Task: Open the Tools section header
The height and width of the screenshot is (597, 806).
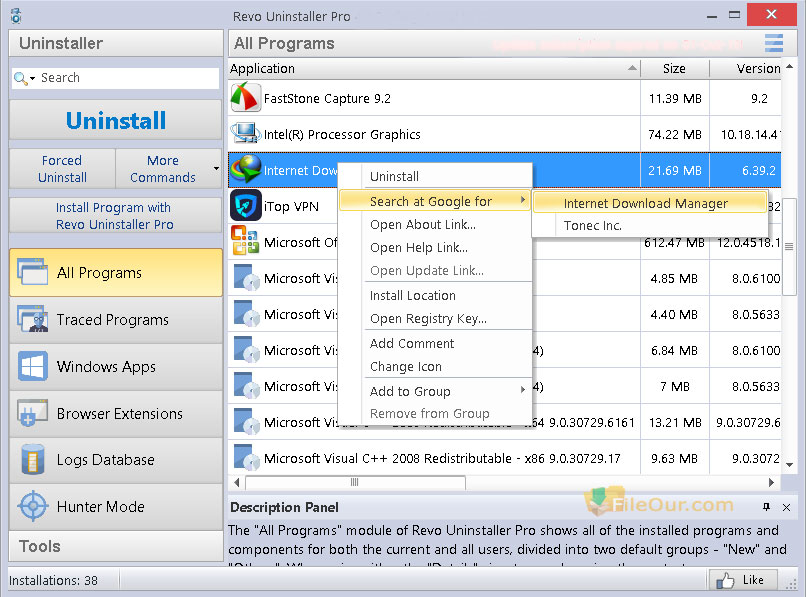Action: tap(116, 546)
